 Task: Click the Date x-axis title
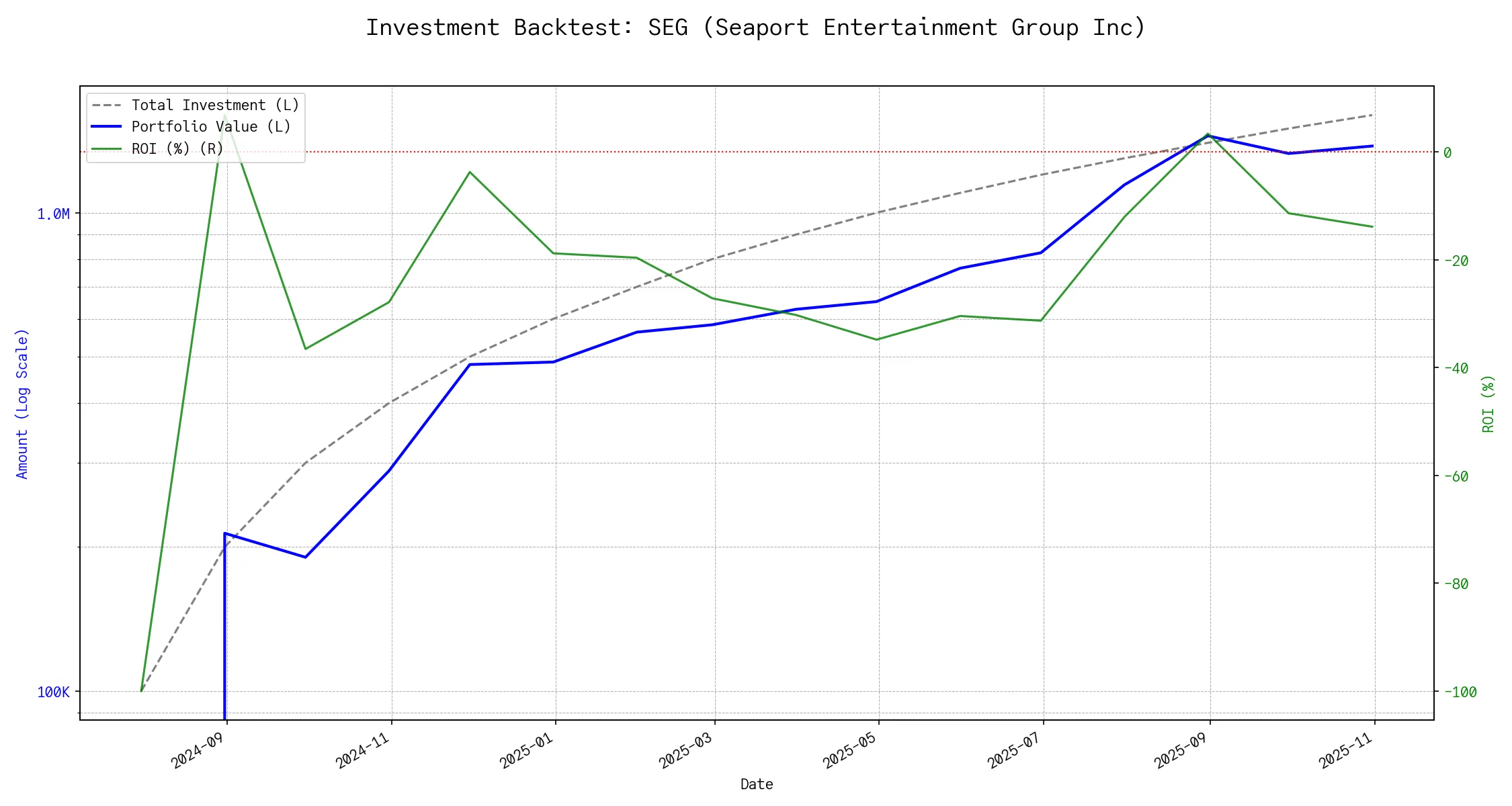tap(757, 785)
